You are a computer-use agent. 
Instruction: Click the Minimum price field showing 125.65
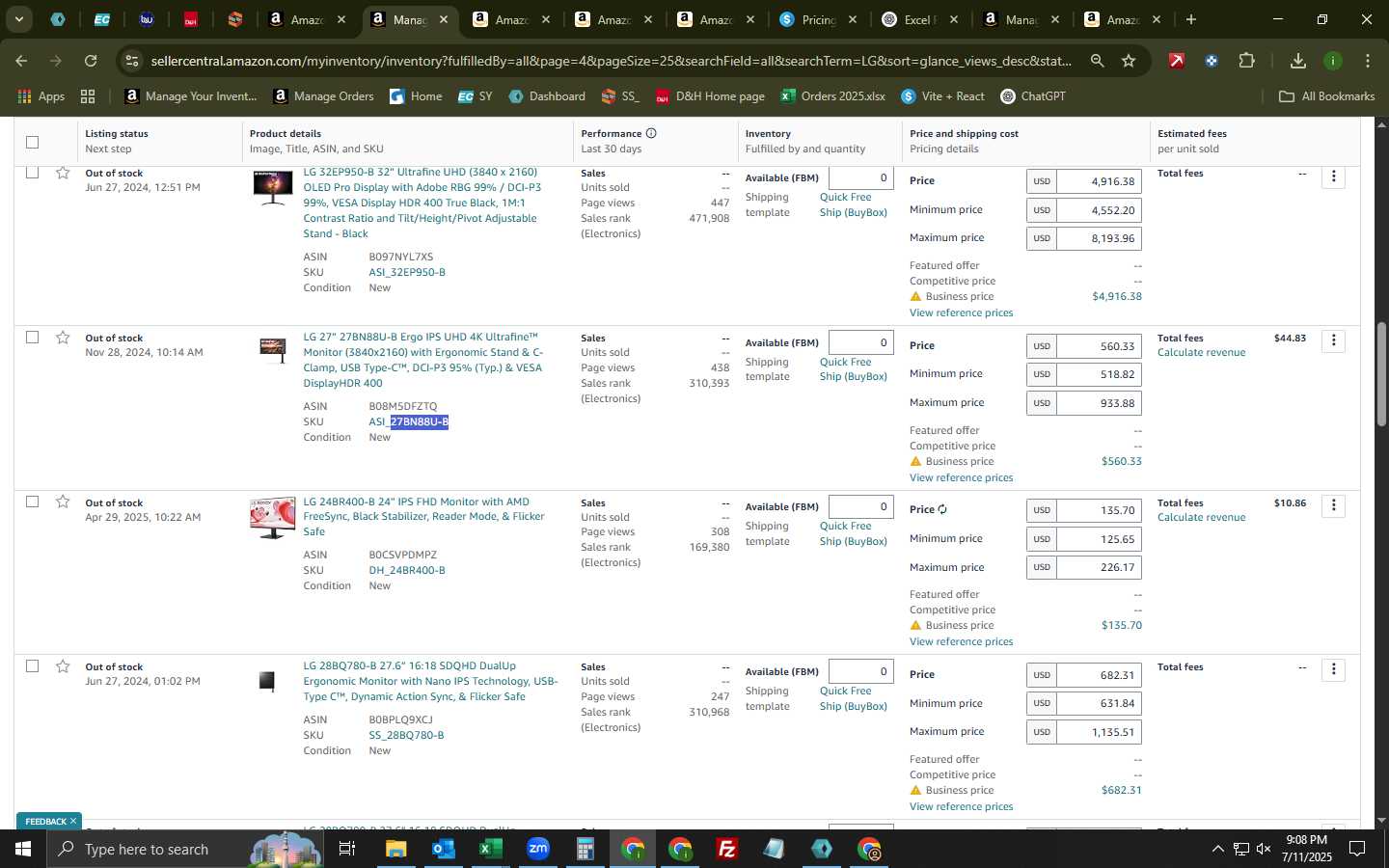pos(1099,538)
